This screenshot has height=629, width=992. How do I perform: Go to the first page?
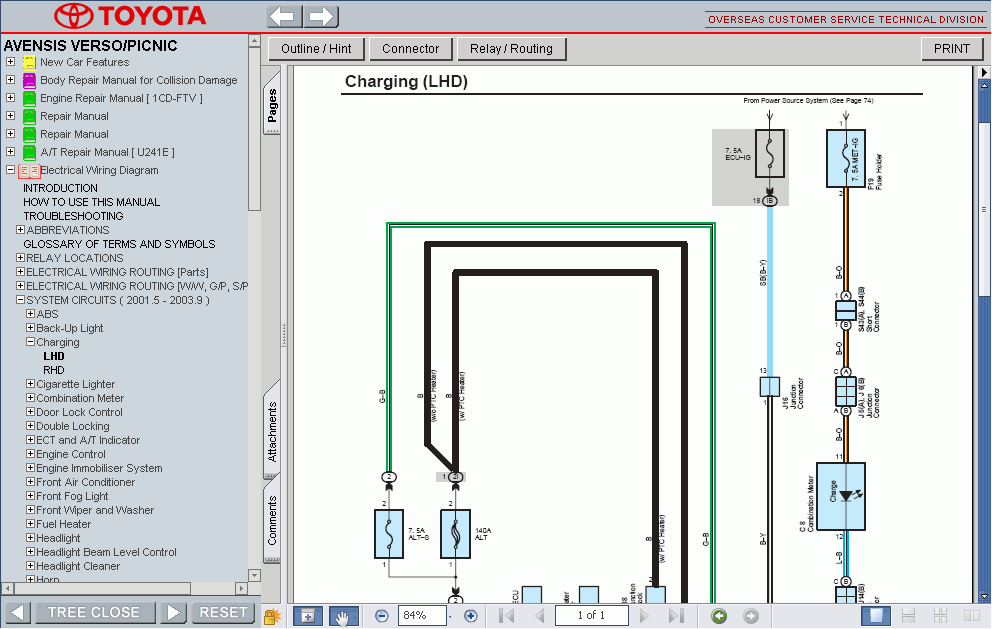coord(506,615)
